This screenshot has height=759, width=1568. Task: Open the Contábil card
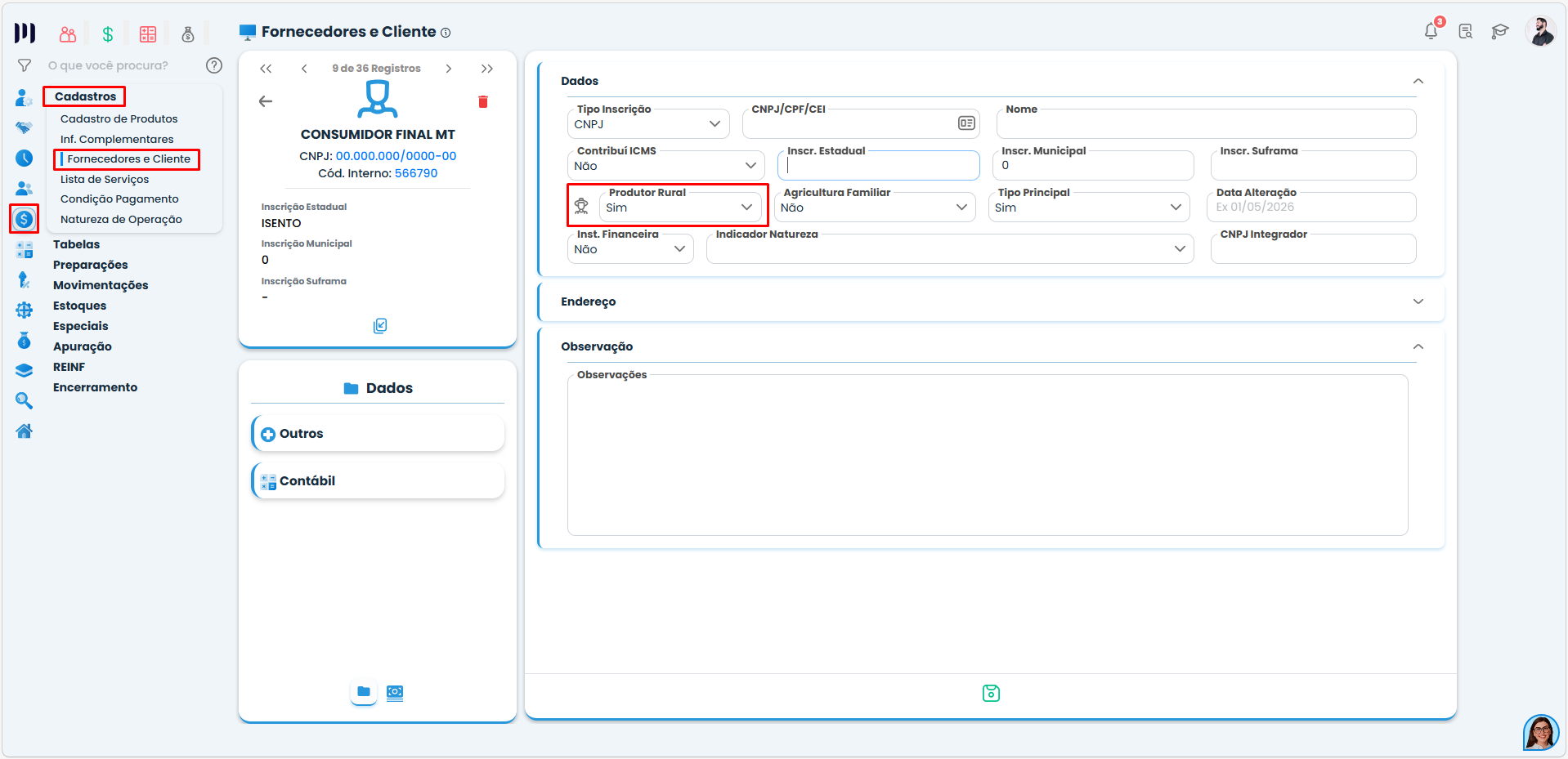tap(378, 481)
